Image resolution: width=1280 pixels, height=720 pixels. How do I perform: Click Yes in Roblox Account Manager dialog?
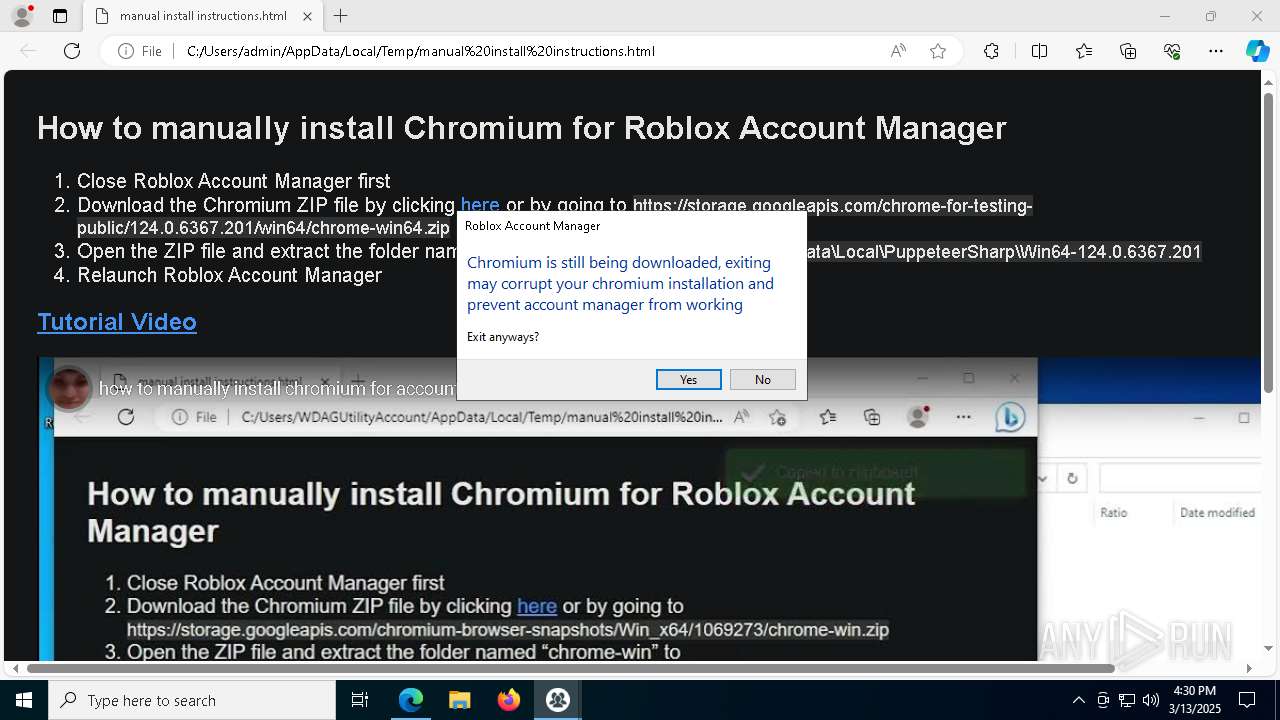click(688, 379)
